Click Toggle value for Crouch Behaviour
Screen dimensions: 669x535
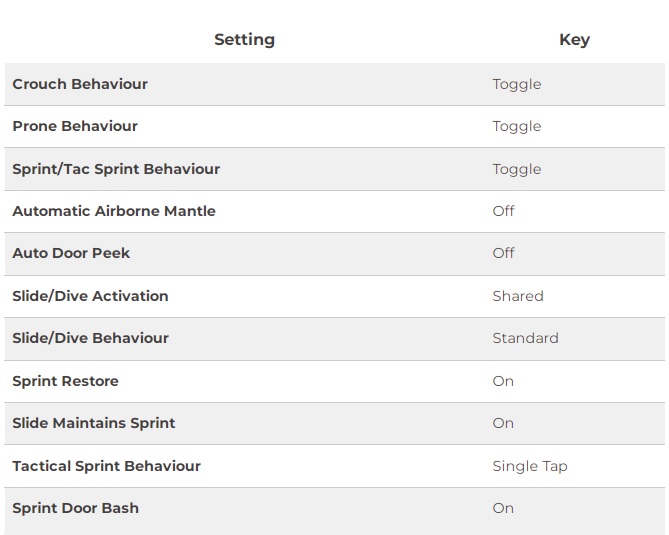517,84
